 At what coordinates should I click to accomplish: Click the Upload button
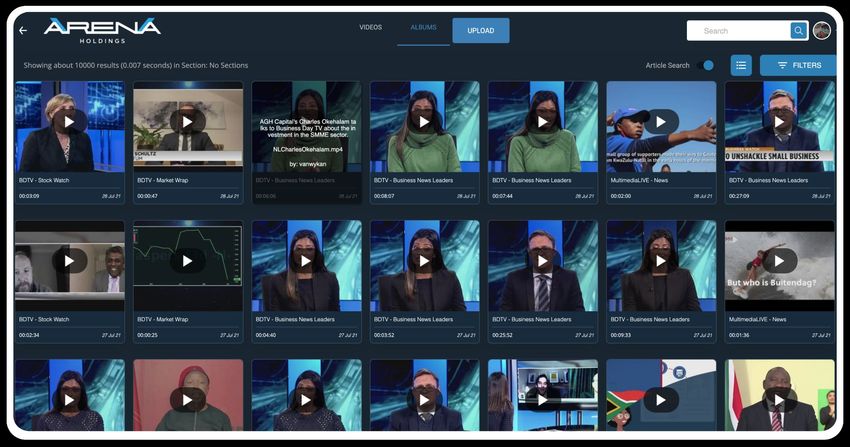(x=481, y=30)
